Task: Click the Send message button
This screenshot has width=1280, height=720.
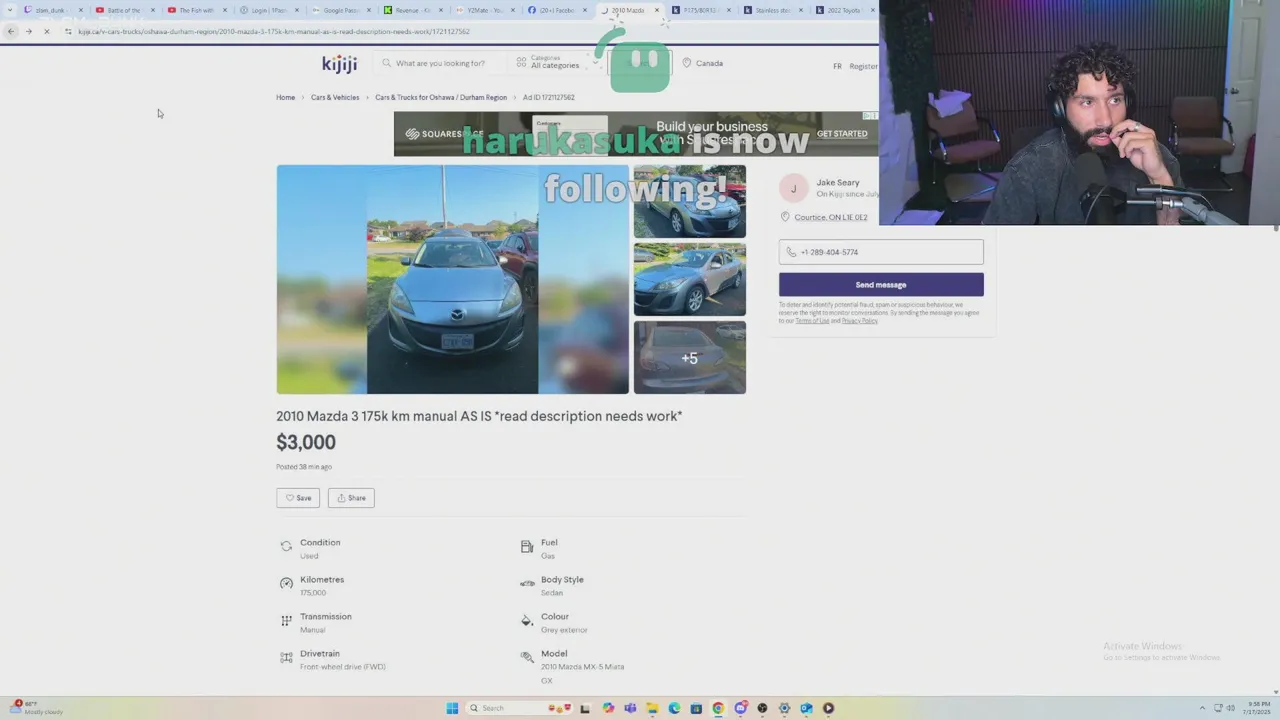Action: (881, 285)
